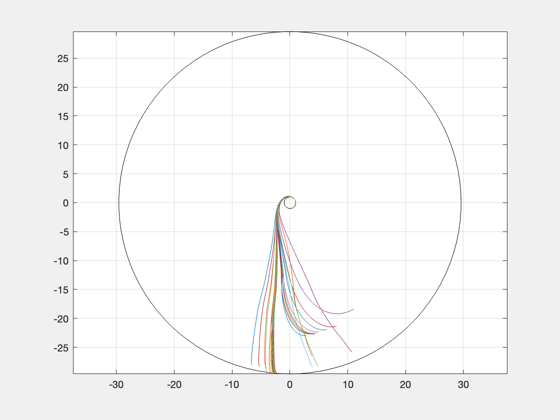
Task: Click the x-axis tick label 30
Action: 463,385
